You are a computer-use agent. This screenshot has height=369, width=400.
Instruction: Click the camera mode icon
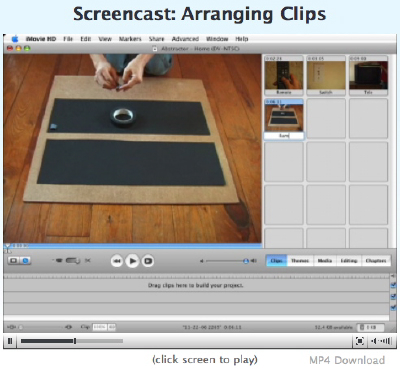(58, 261)
